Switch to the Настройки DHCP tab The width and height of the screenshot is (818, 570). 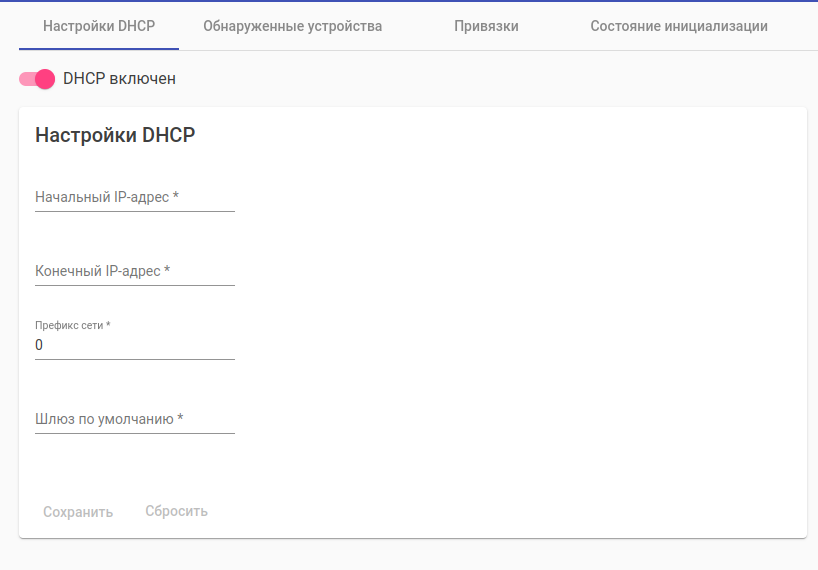point(99,26)
